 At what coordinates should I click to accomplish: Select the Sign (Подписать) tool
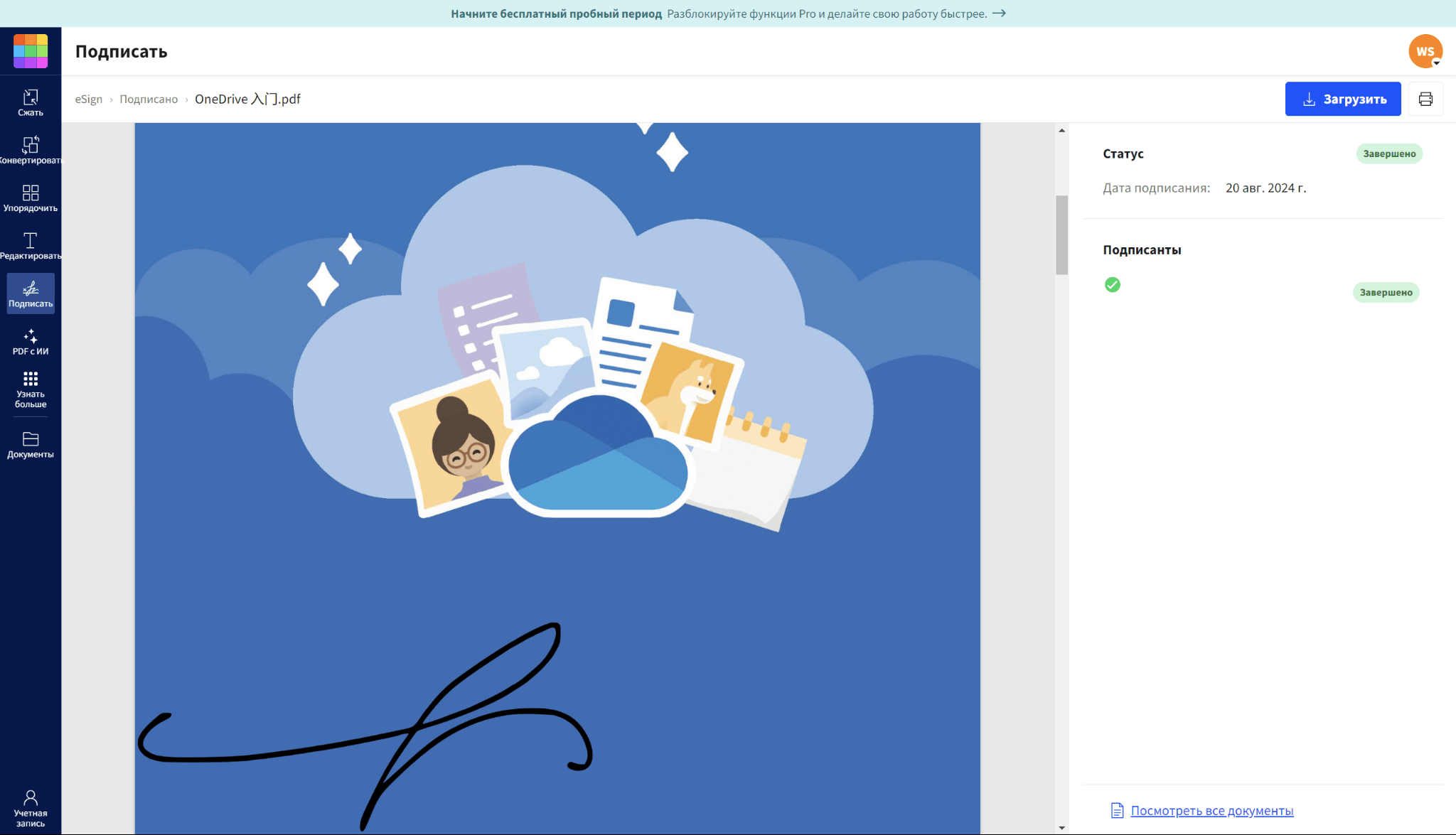pos(31,293)
